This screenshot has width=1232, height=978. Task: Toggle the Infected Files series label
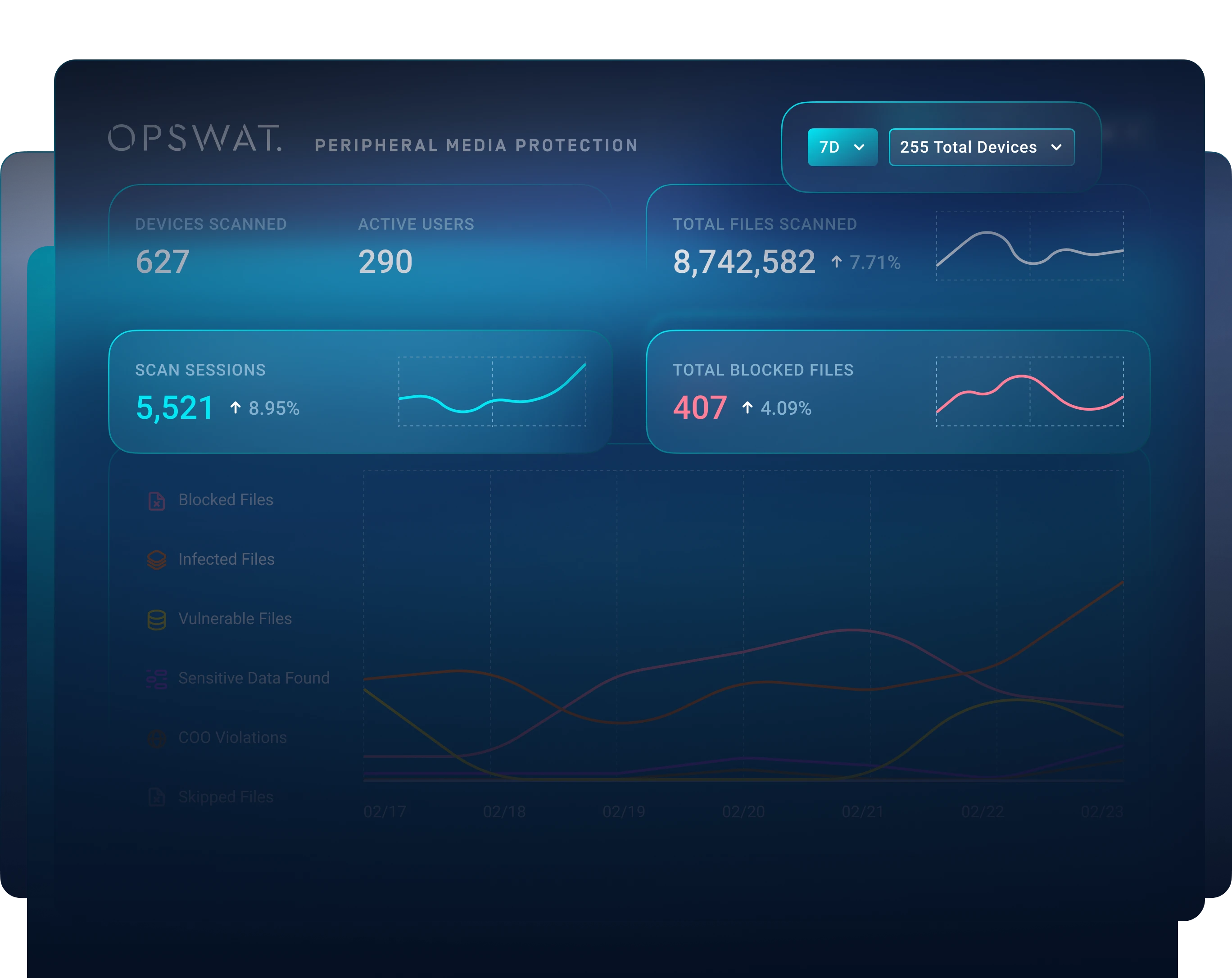226,559
